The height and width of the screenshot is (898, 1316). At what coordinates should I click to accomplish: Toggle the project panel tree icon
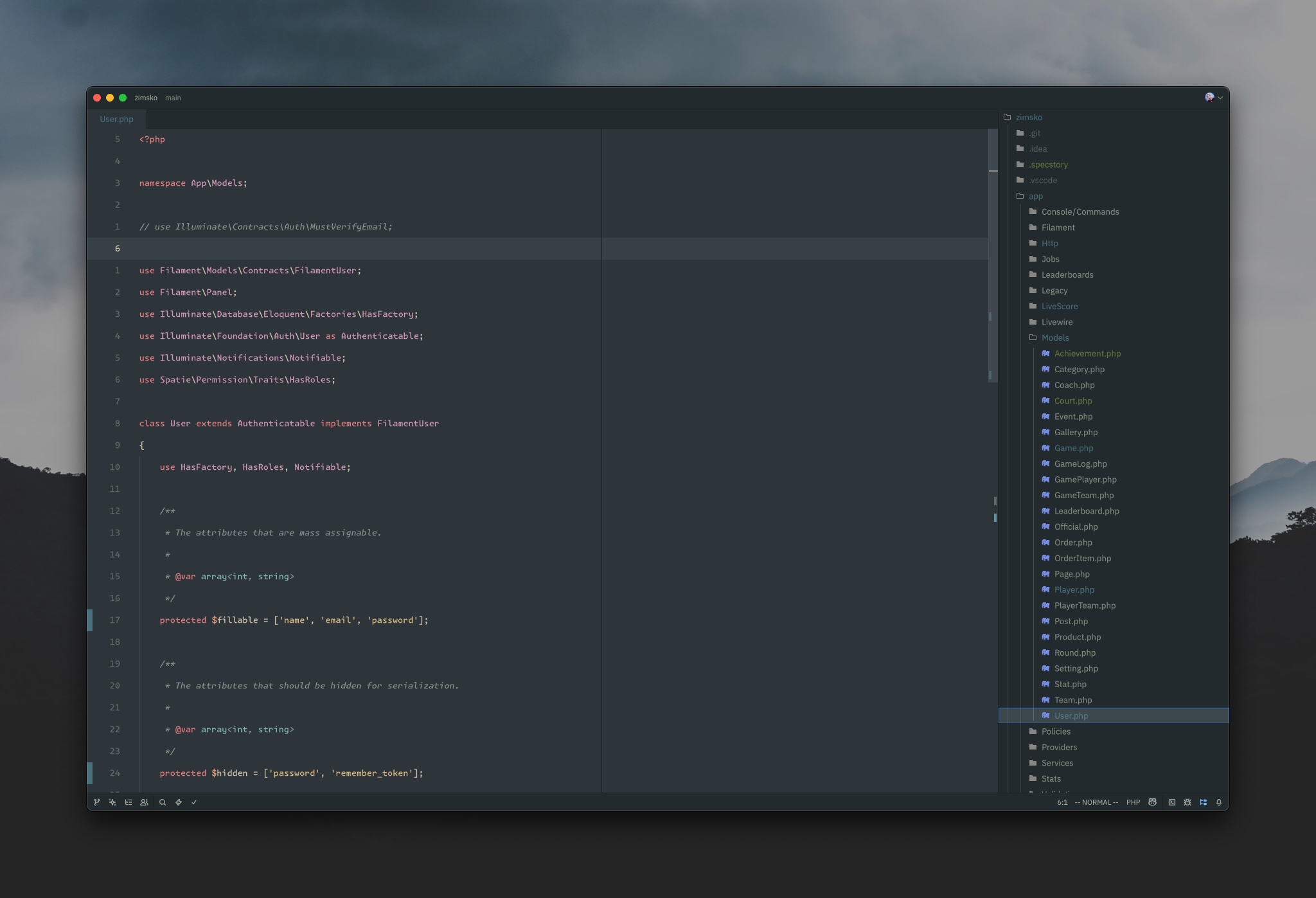pyautogui.click(x=1204, y=802)
